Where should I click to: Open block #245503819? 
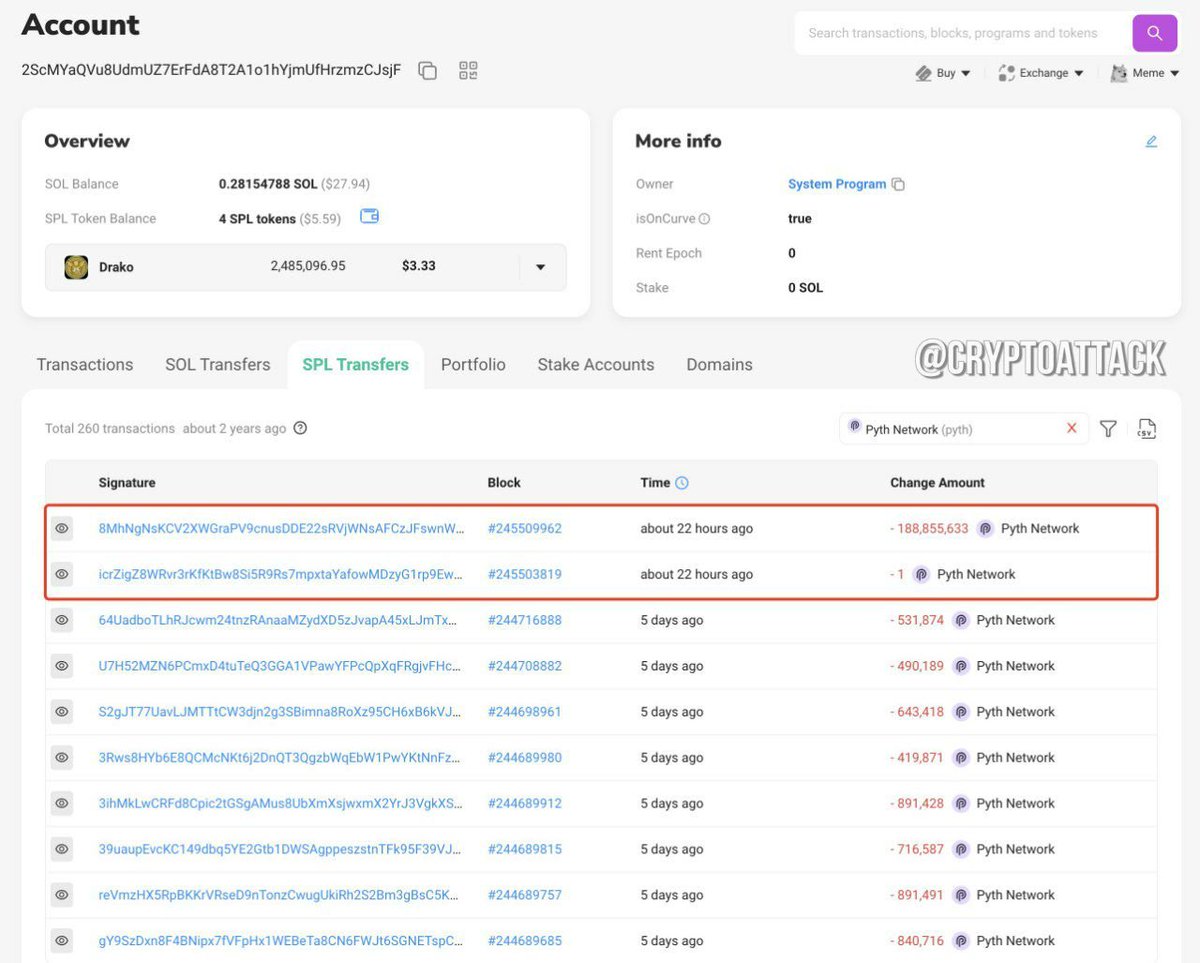(525, 575)
